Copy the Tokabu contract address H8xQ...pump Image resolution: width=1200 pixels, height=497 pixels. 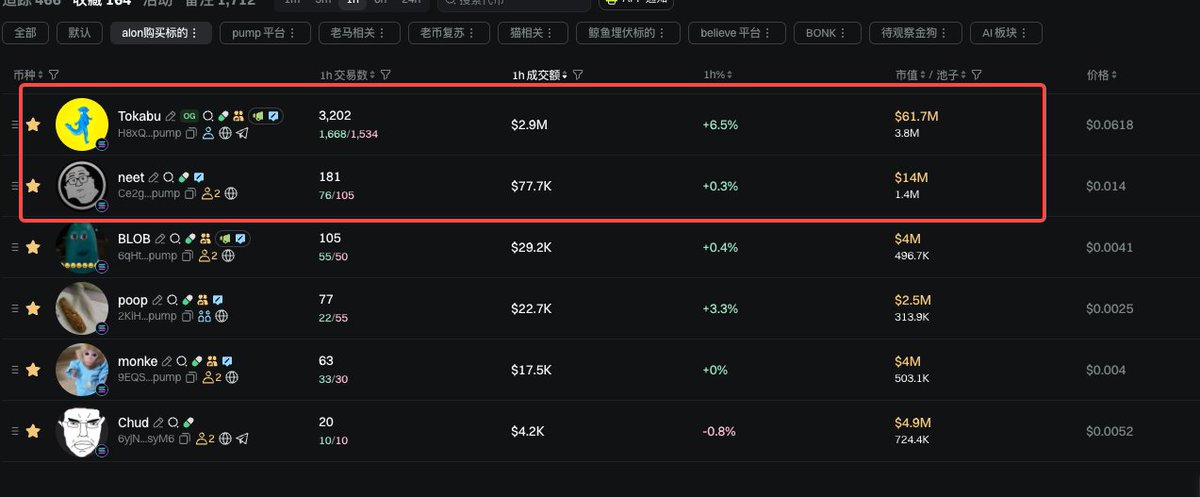192,133
